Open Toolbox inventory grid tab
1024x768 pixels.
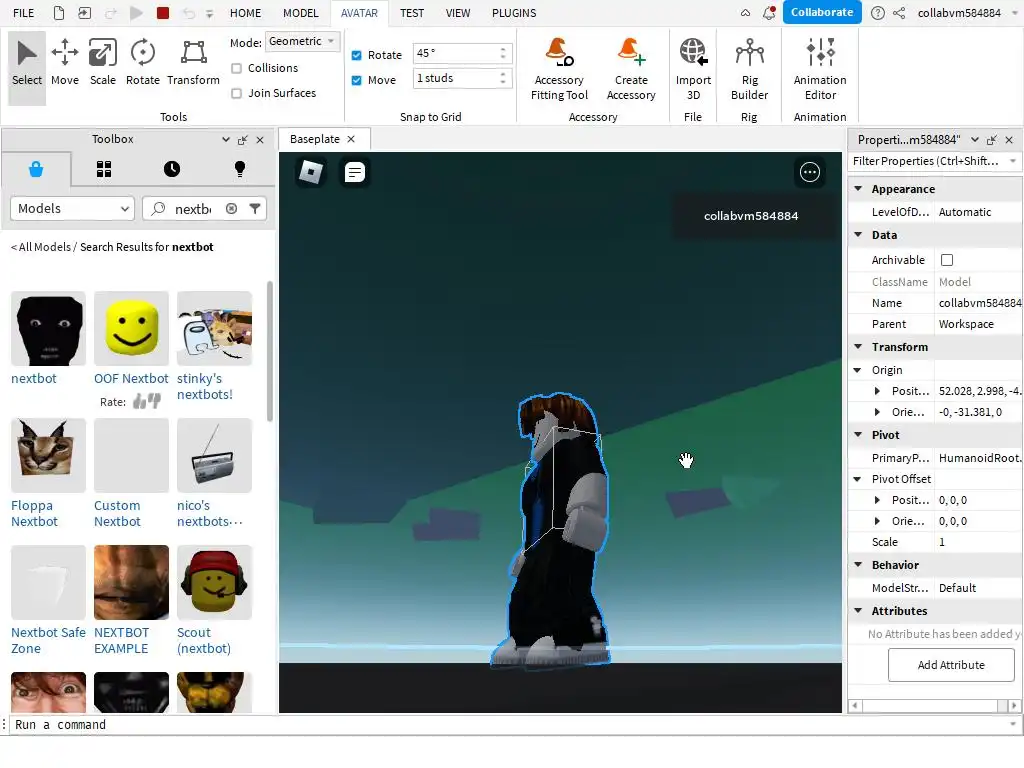click(x=104, y=169)
